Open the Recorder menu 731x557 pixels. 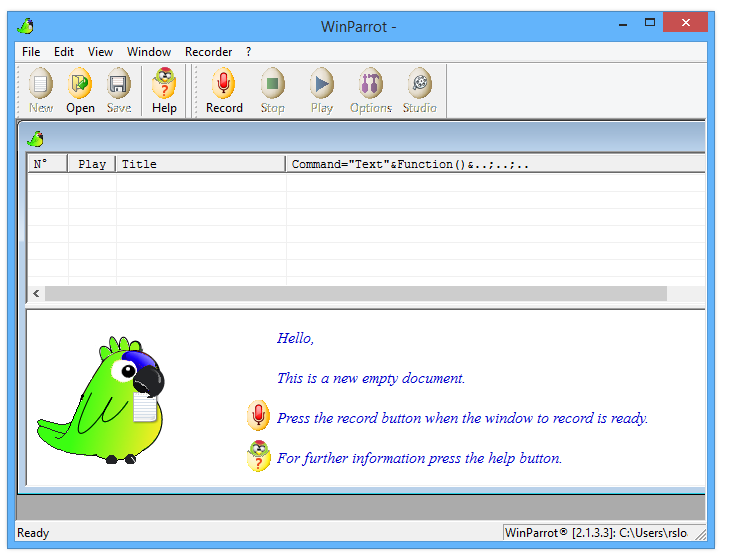click(x=208, y=52)
